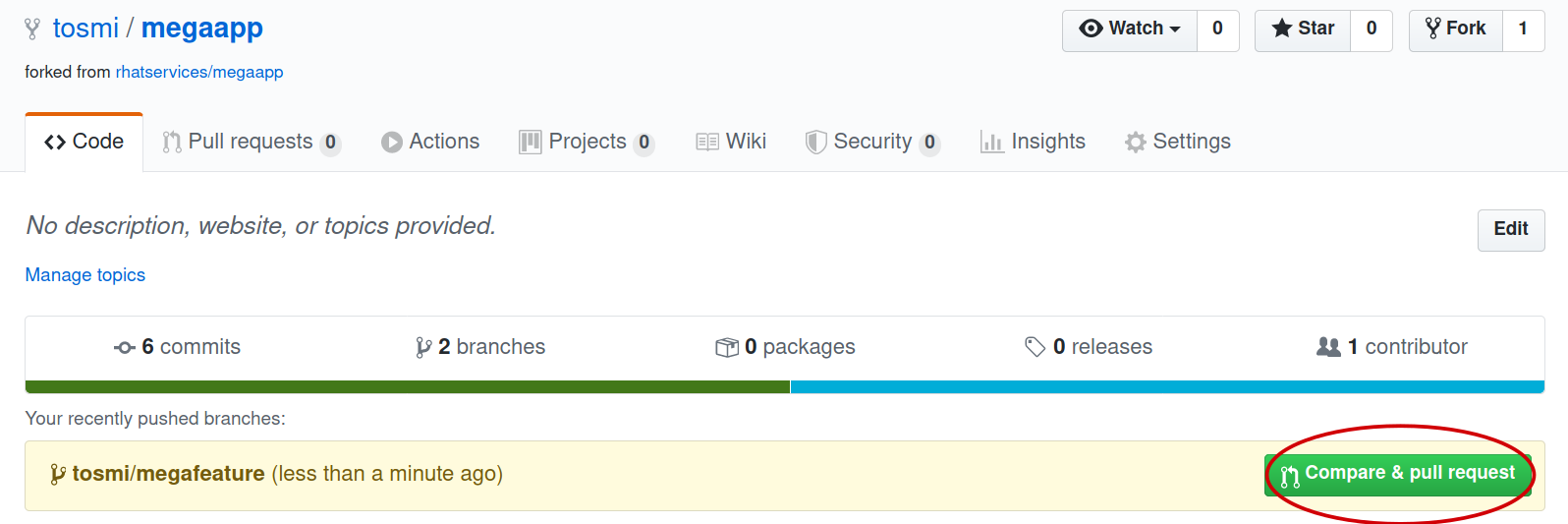
Task: Click Compare & pull request button
Action: click(x=1398, y=474)
